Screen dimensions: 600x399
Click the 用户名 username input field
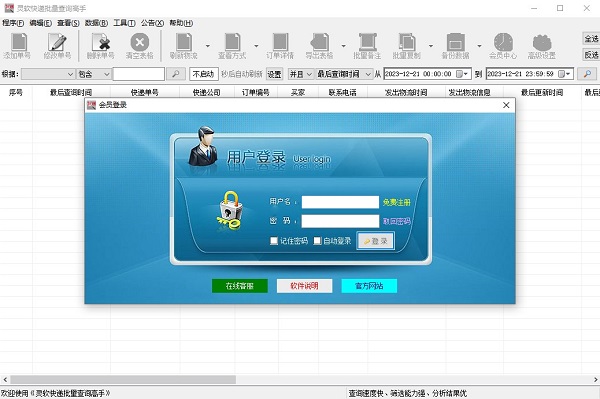[340, 202]
